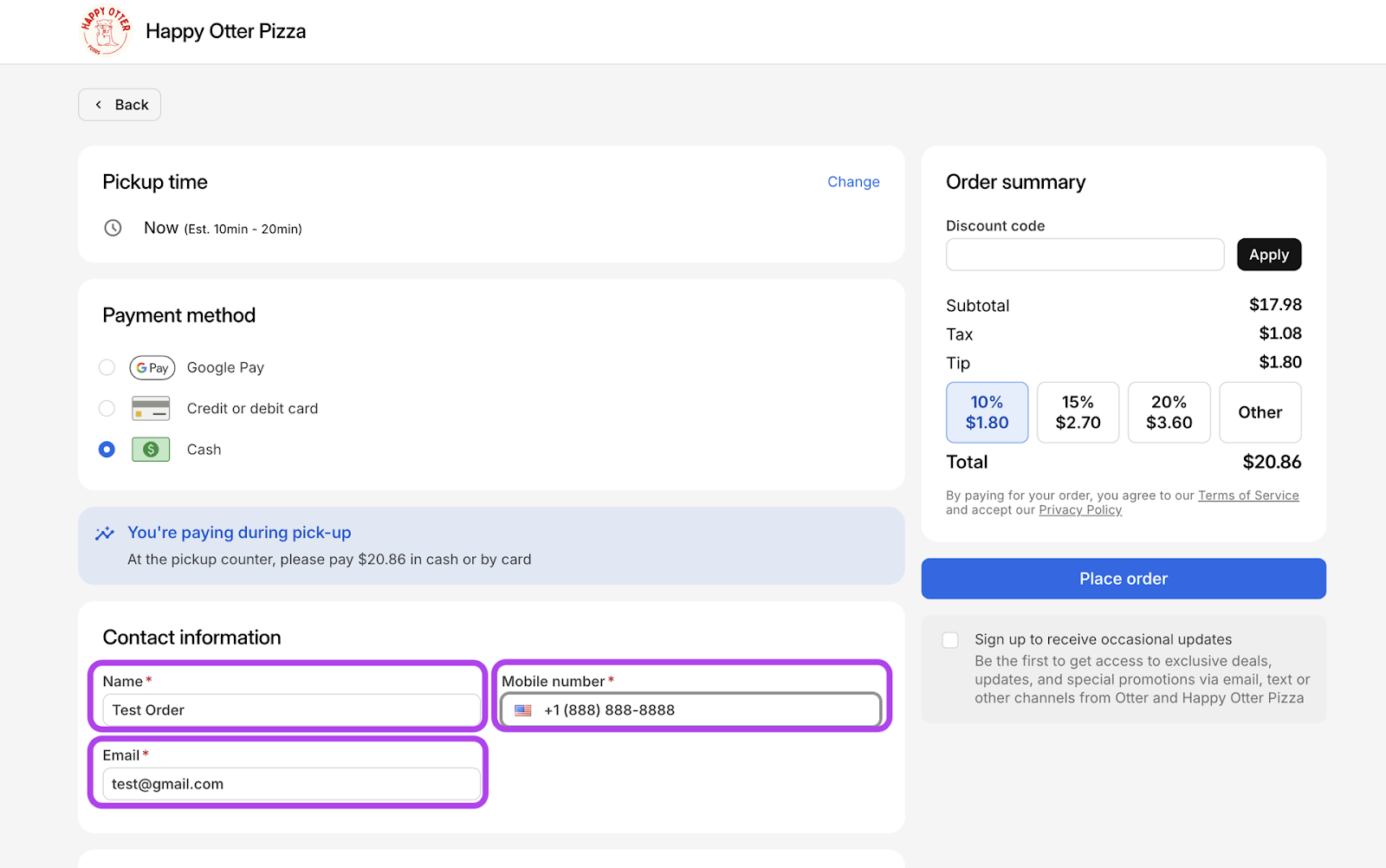
Task: Click the clock icon beside pickup time
Action: 113,228
